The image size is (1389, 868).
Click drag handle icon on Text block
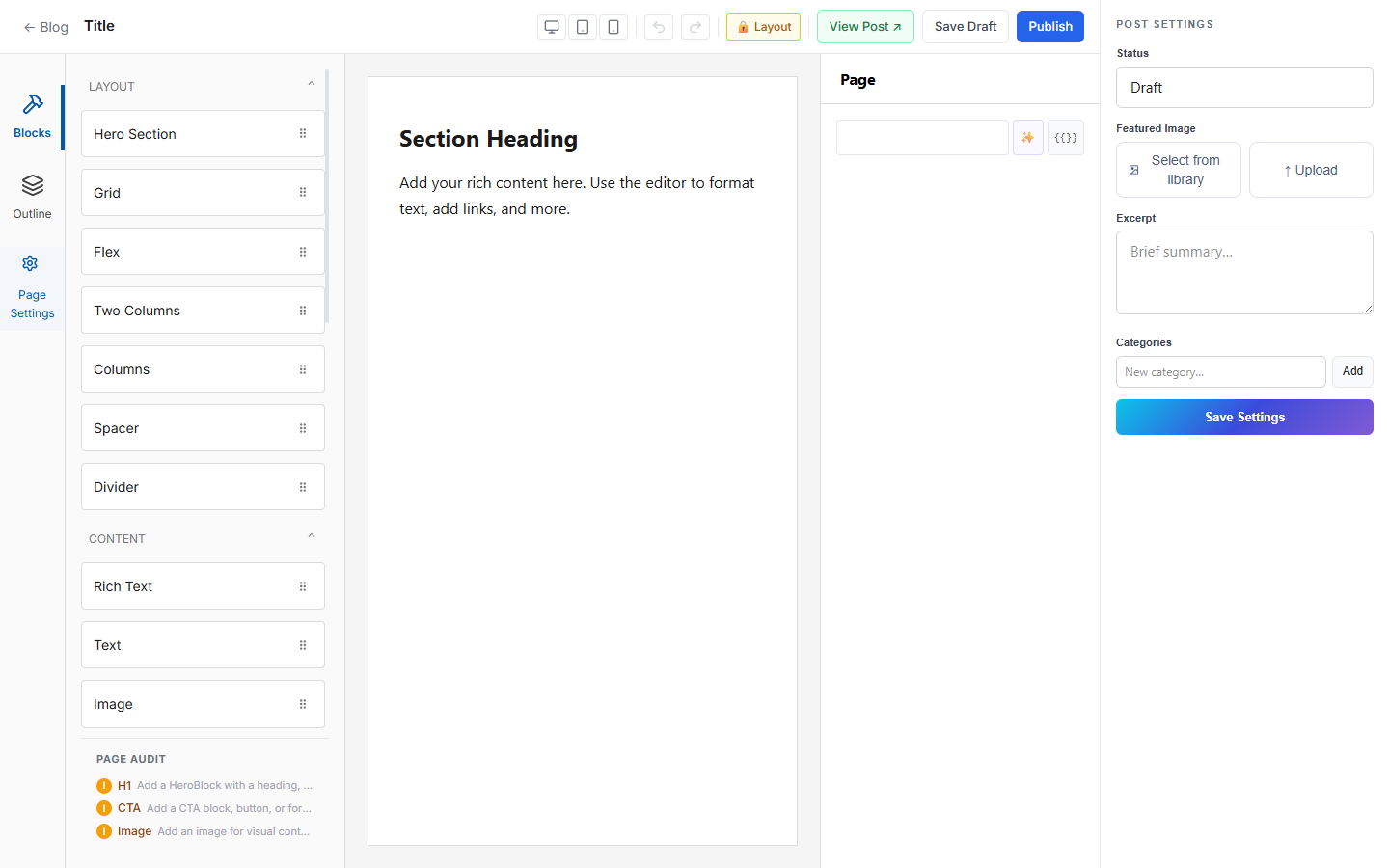coord(303,645)
